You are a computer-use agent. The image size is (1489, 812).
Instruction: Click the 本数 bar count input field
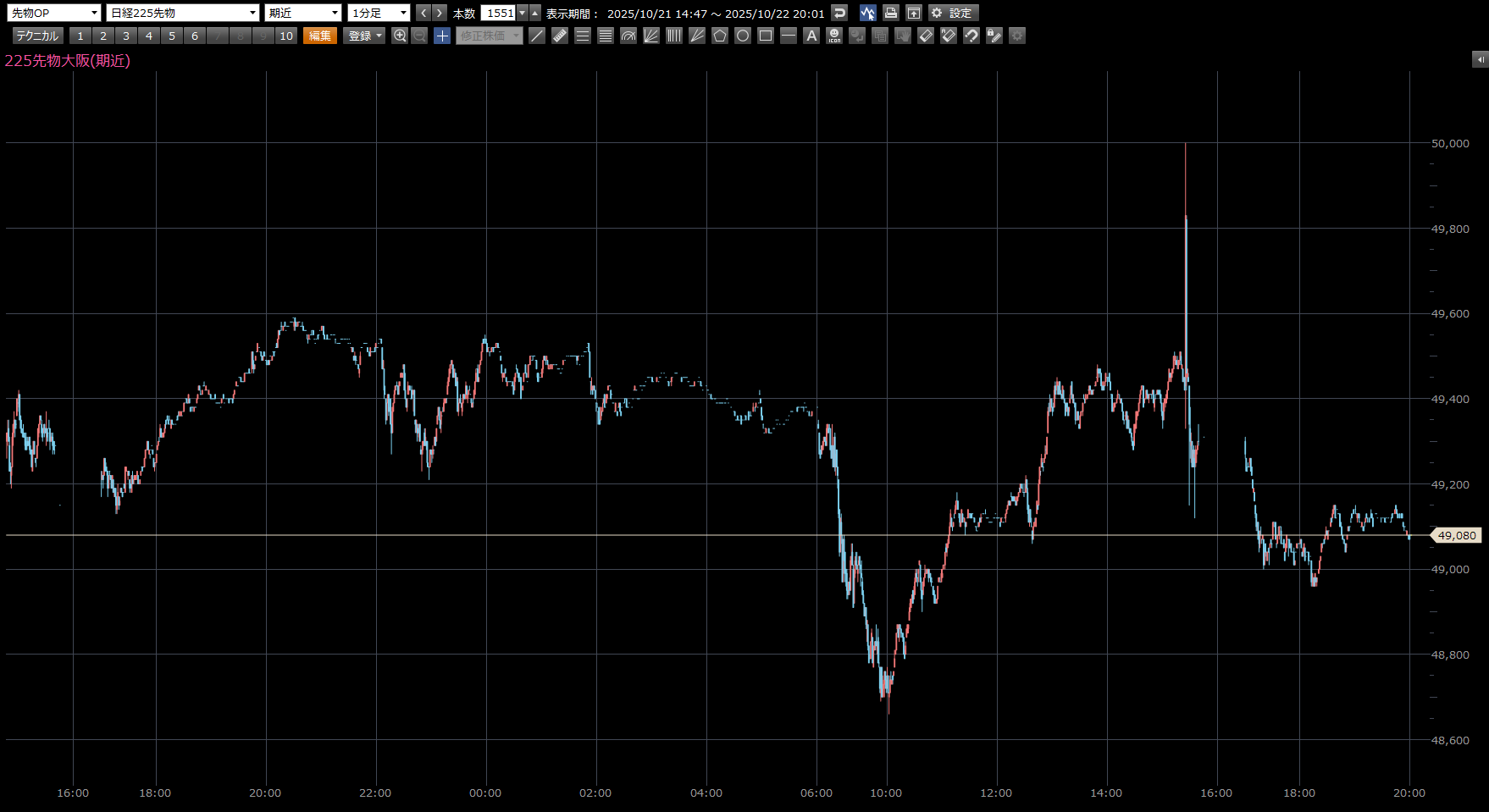[499, 13]
